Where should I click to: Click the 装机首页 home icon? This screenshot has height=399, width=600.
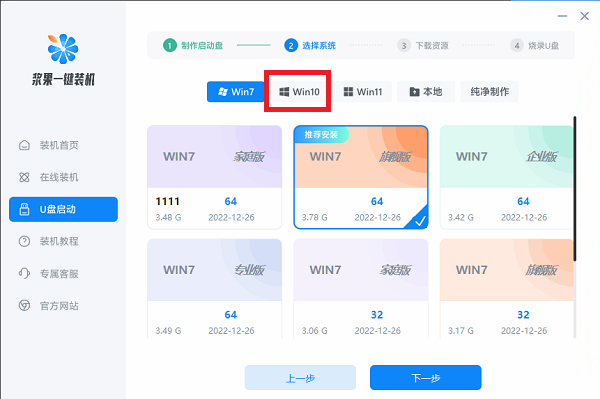point(24,145)
